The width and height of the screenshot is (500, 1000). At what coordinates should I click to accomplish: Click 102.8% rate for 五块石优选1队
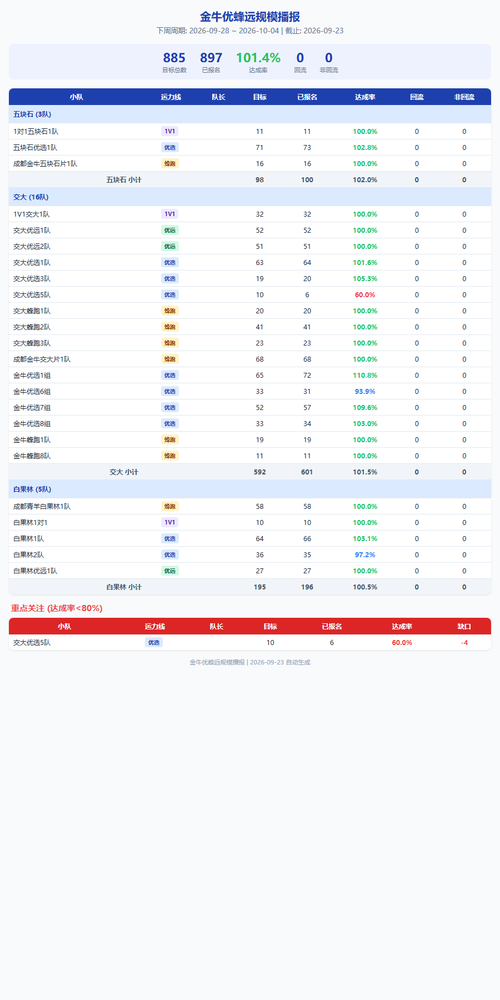tap(365, 147)
